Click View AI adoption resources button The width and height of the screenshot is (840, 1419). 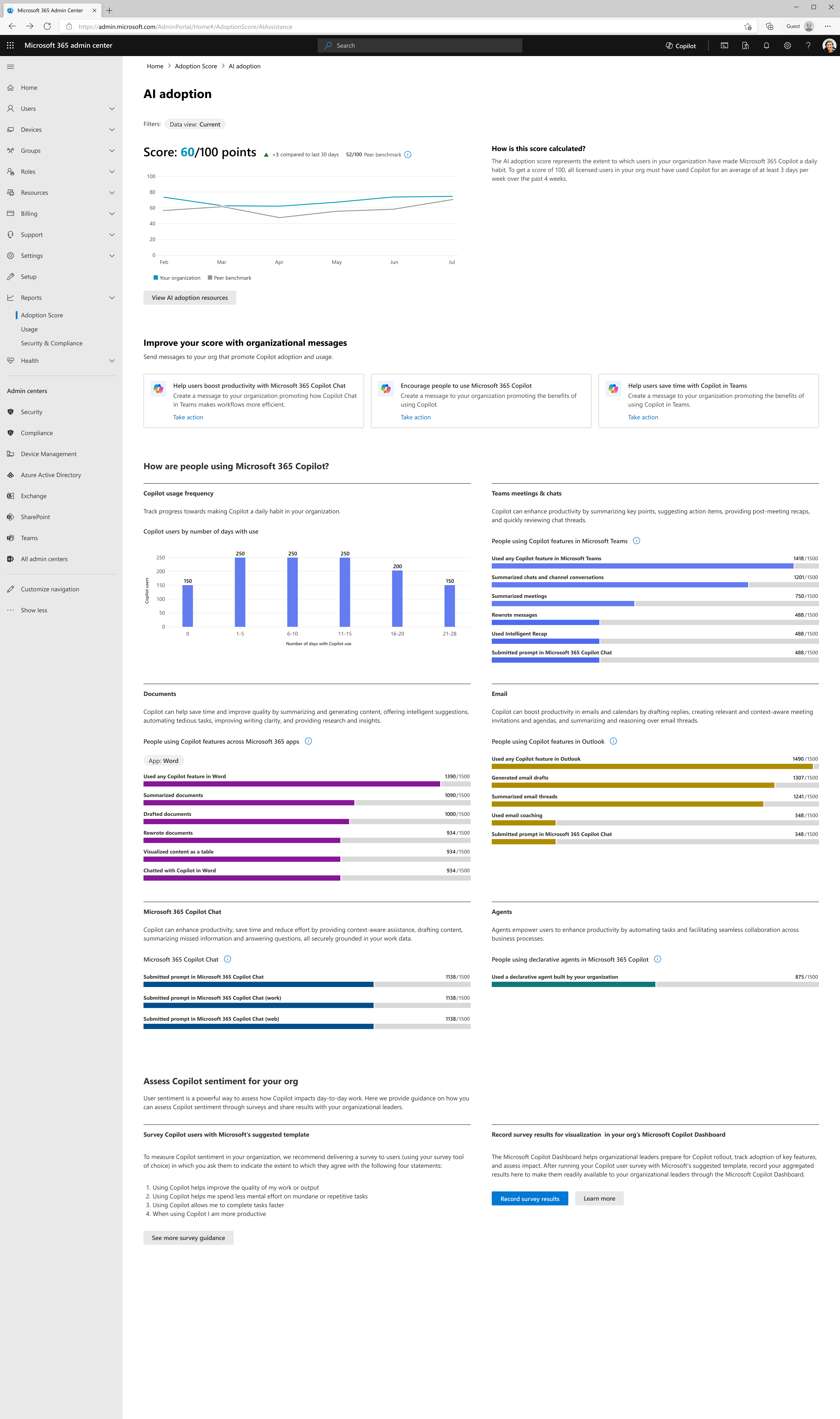click(190, 298)
